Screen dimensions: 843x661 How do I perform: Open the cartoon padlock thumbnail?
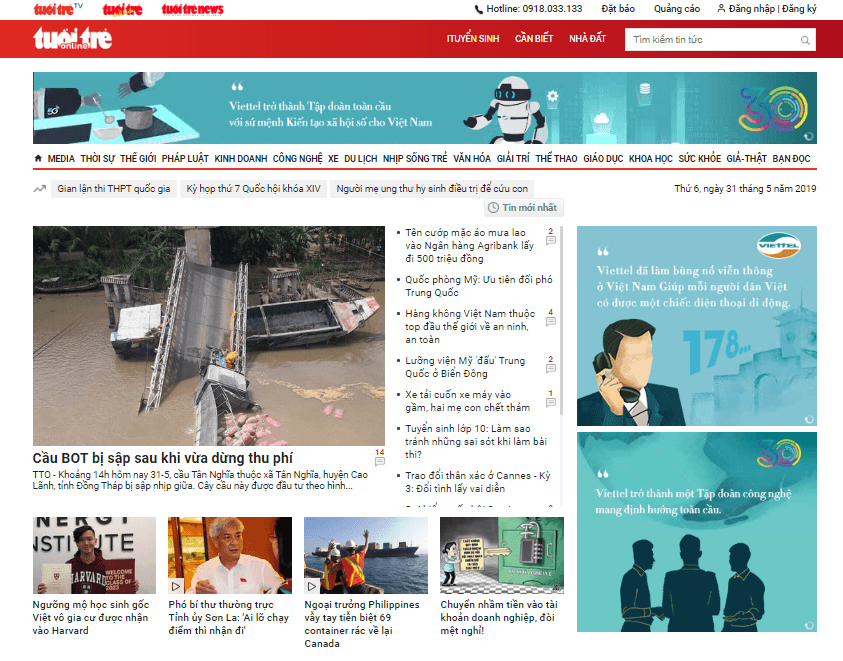click(x=502, y=556)
